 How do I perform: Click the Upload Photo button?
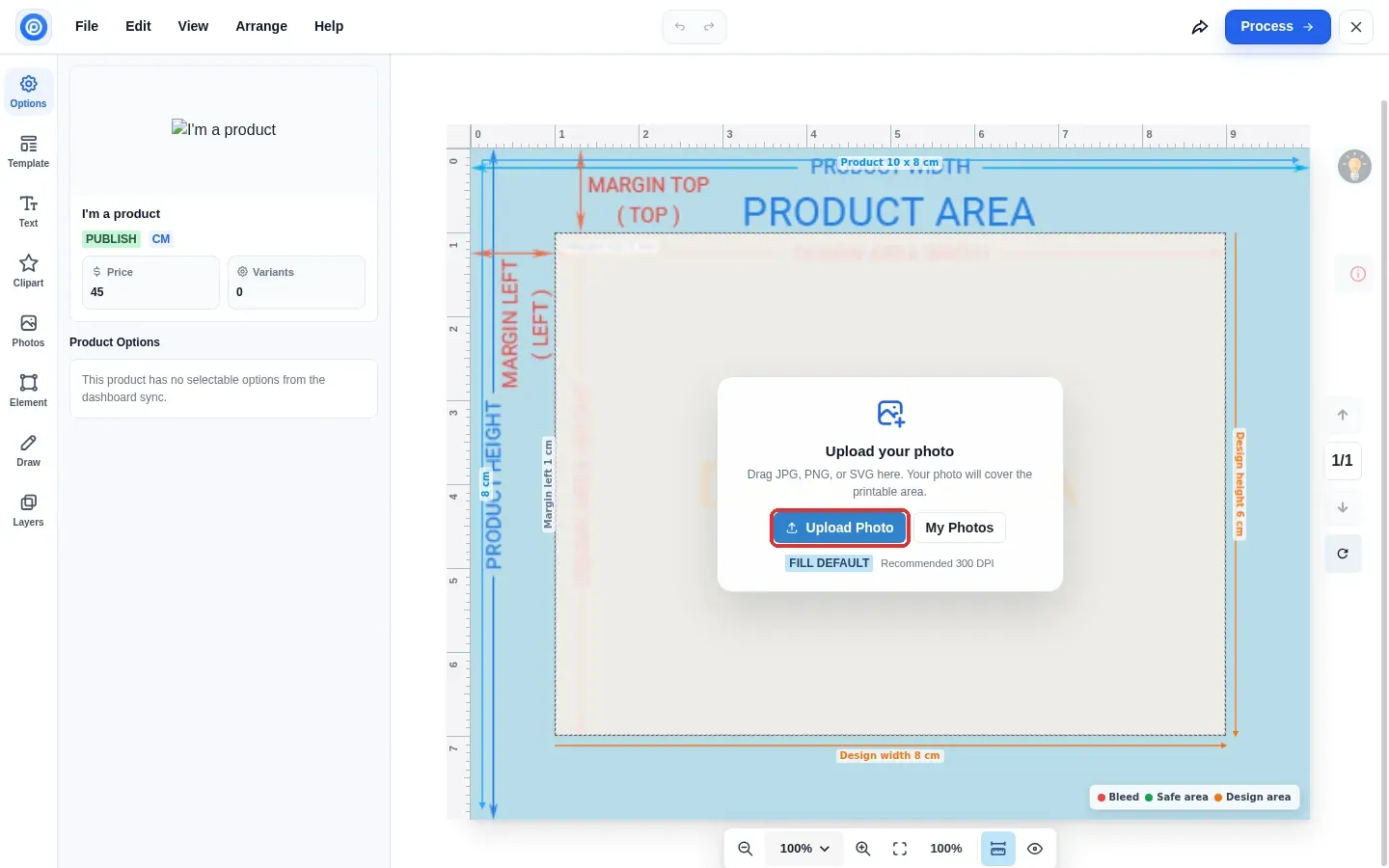pyautogui.click(x=840, y=528)
